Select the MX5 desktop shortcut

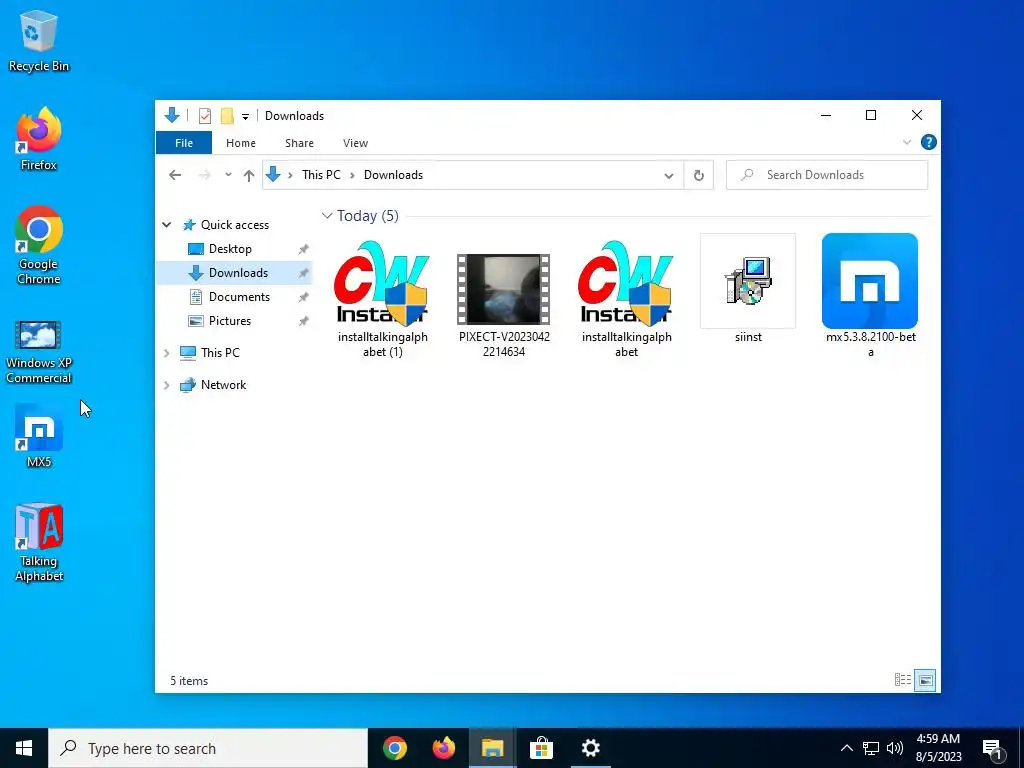point(39,436)
